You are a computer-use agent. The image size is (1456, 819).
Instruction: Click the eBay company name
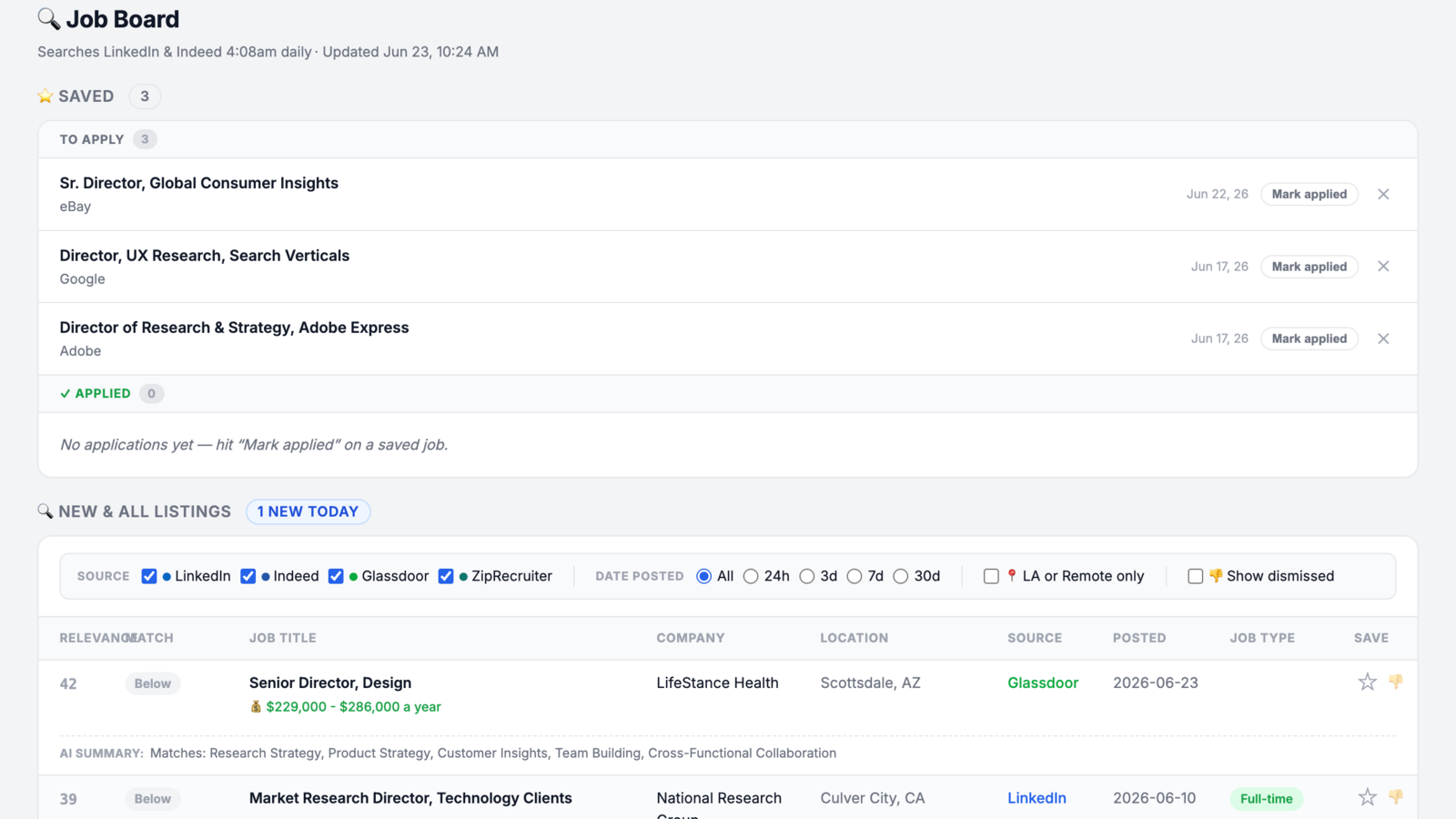tap(76, 207)
